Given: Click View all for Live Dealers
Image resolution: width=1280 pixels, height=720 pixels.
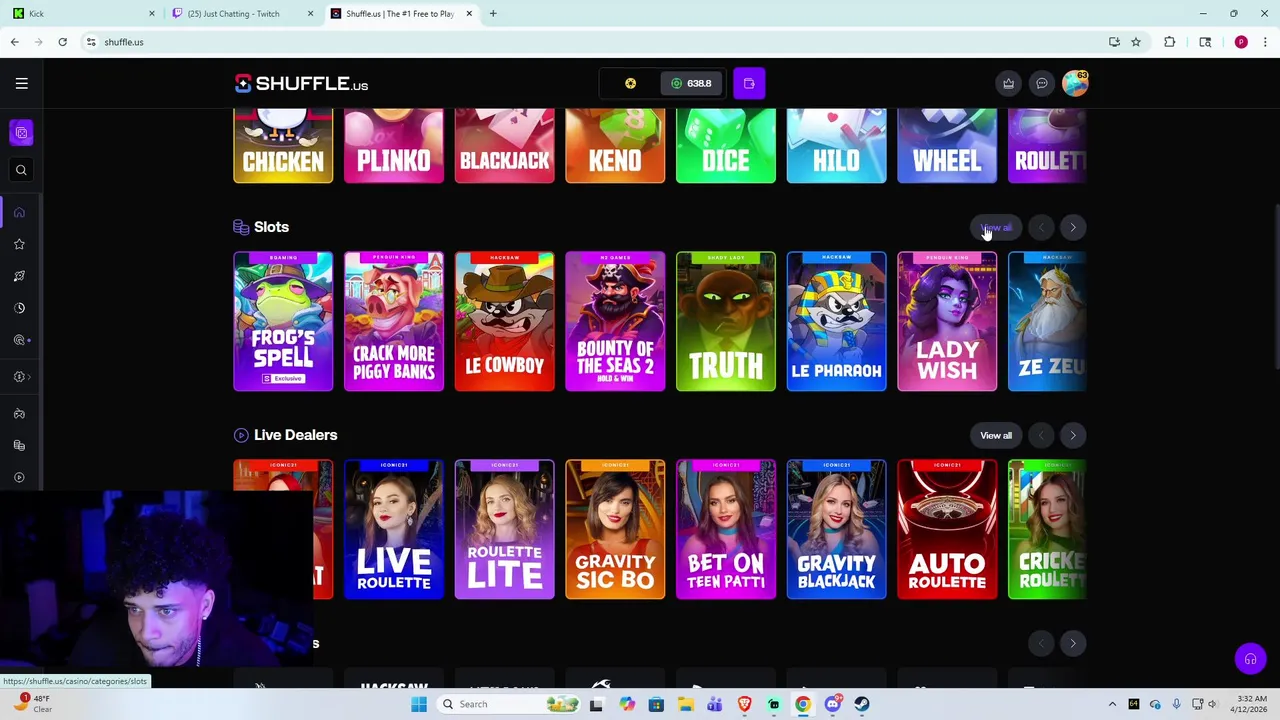Looking at the screenshot, I should point(996,435).
